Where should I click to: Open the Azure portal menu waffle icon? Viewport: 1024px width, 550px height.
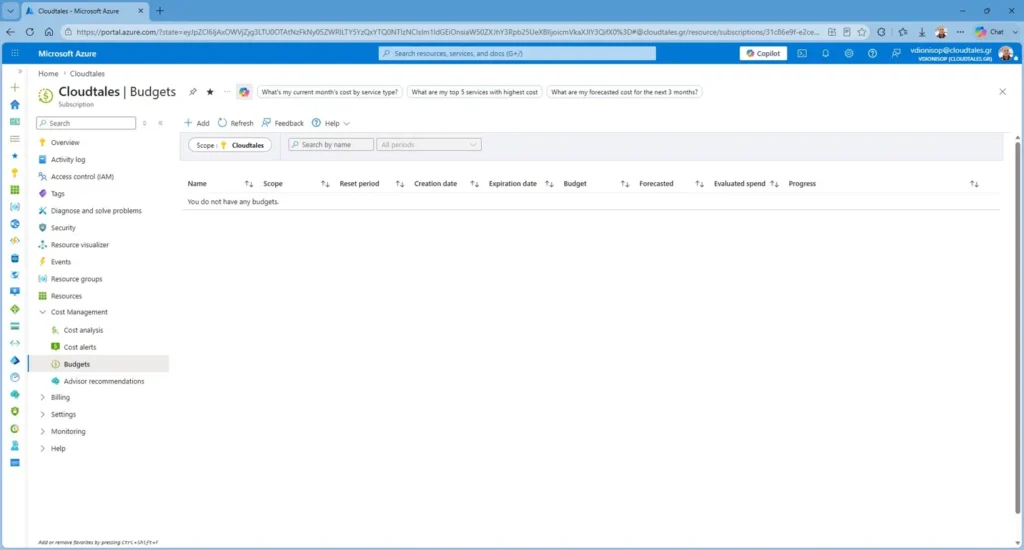pyautogui.click(x=15, y=54)
